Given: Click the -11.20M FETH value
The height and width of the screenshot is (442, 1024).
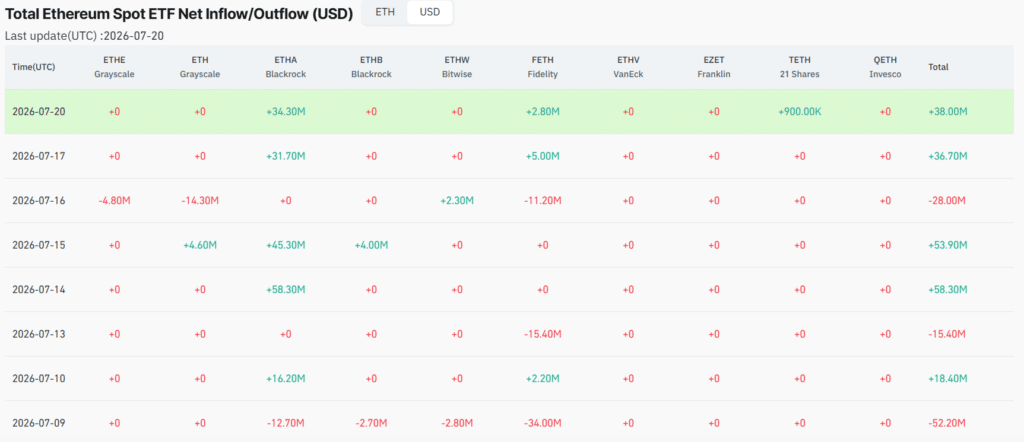Looking at the screenshot, I should pos(542,200).
